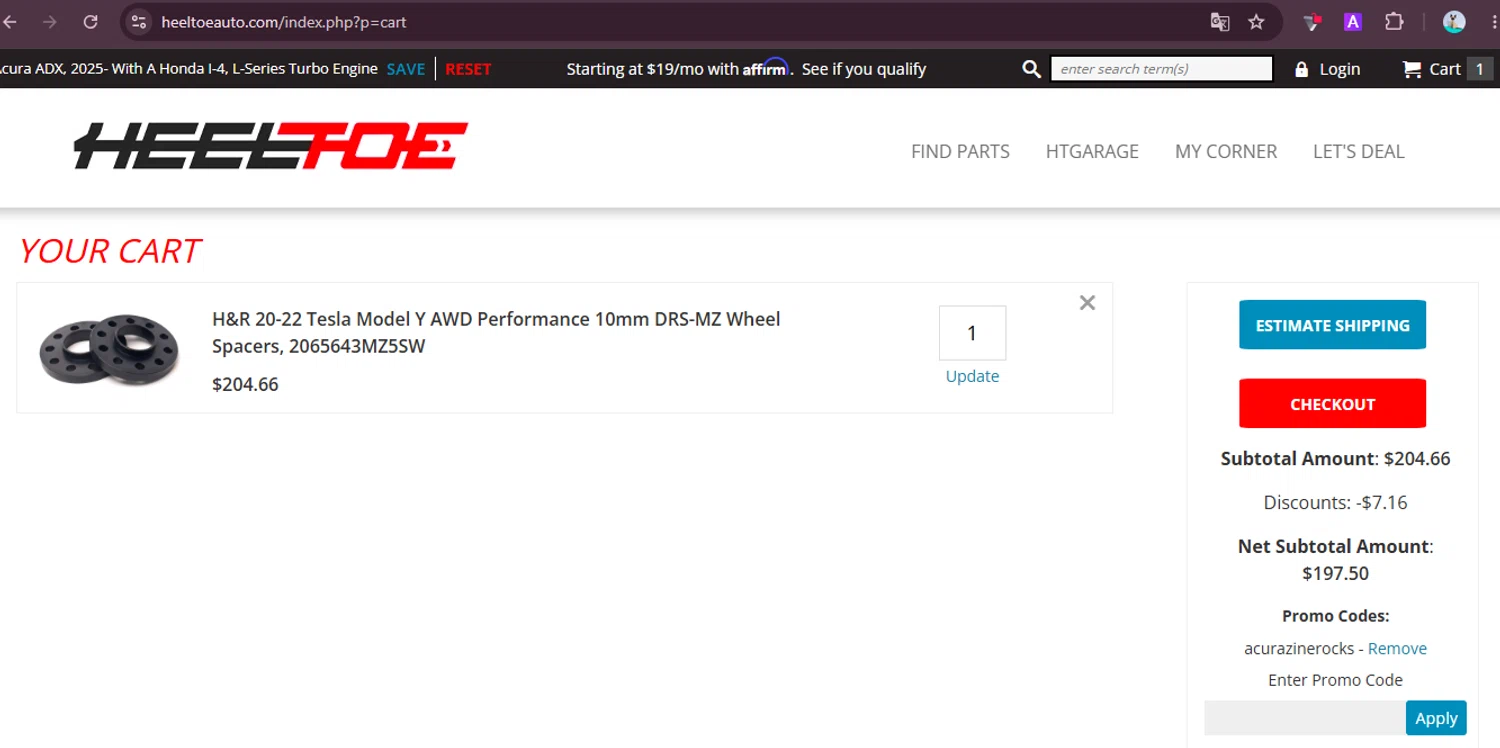Click SAVE for the selected vehicle

406,69
